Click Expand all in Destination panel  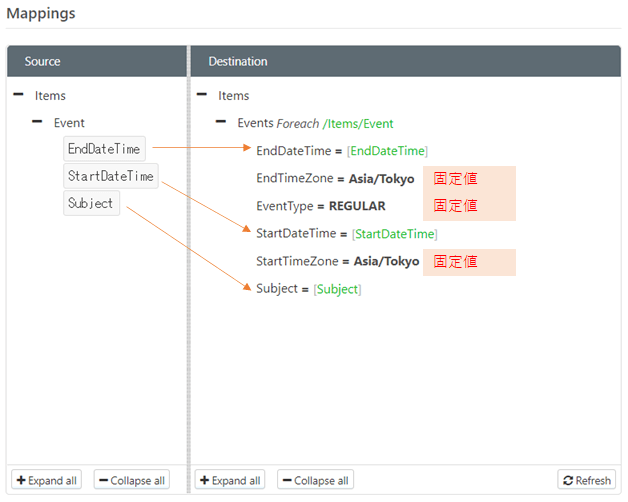(230, 480)
